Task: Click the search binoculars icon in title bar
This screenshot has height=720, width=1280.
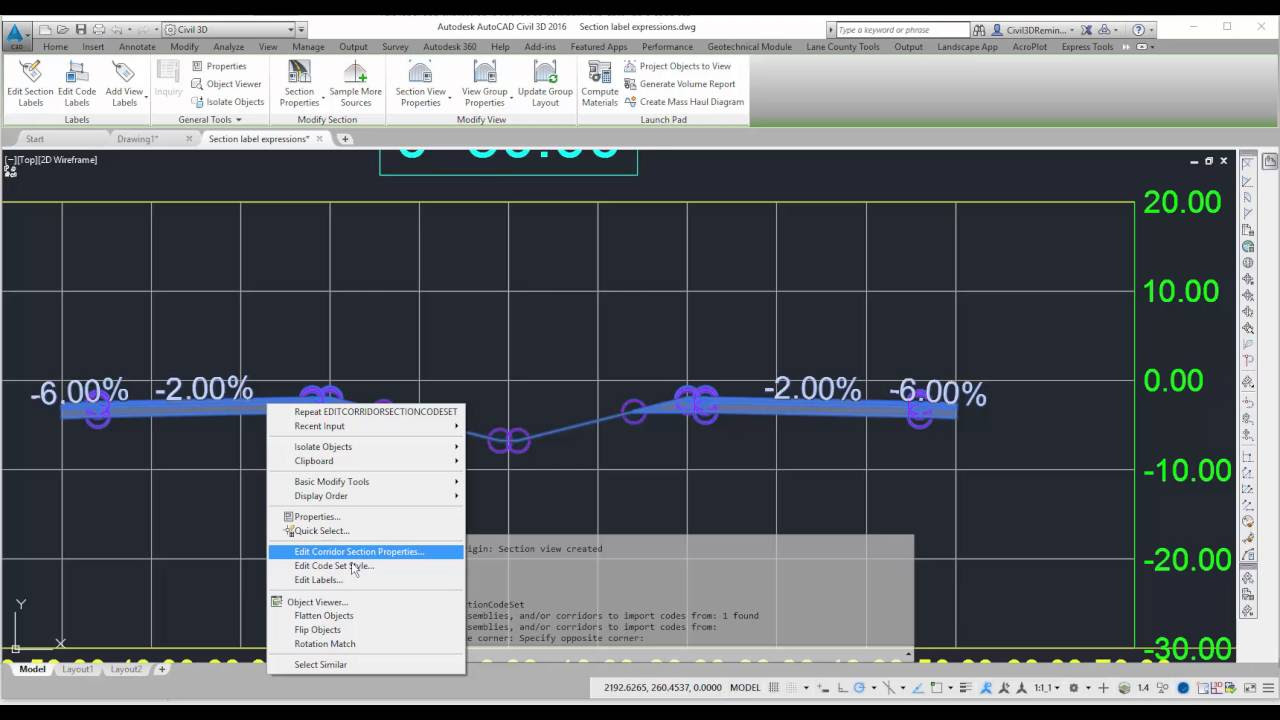Action: 979,30
